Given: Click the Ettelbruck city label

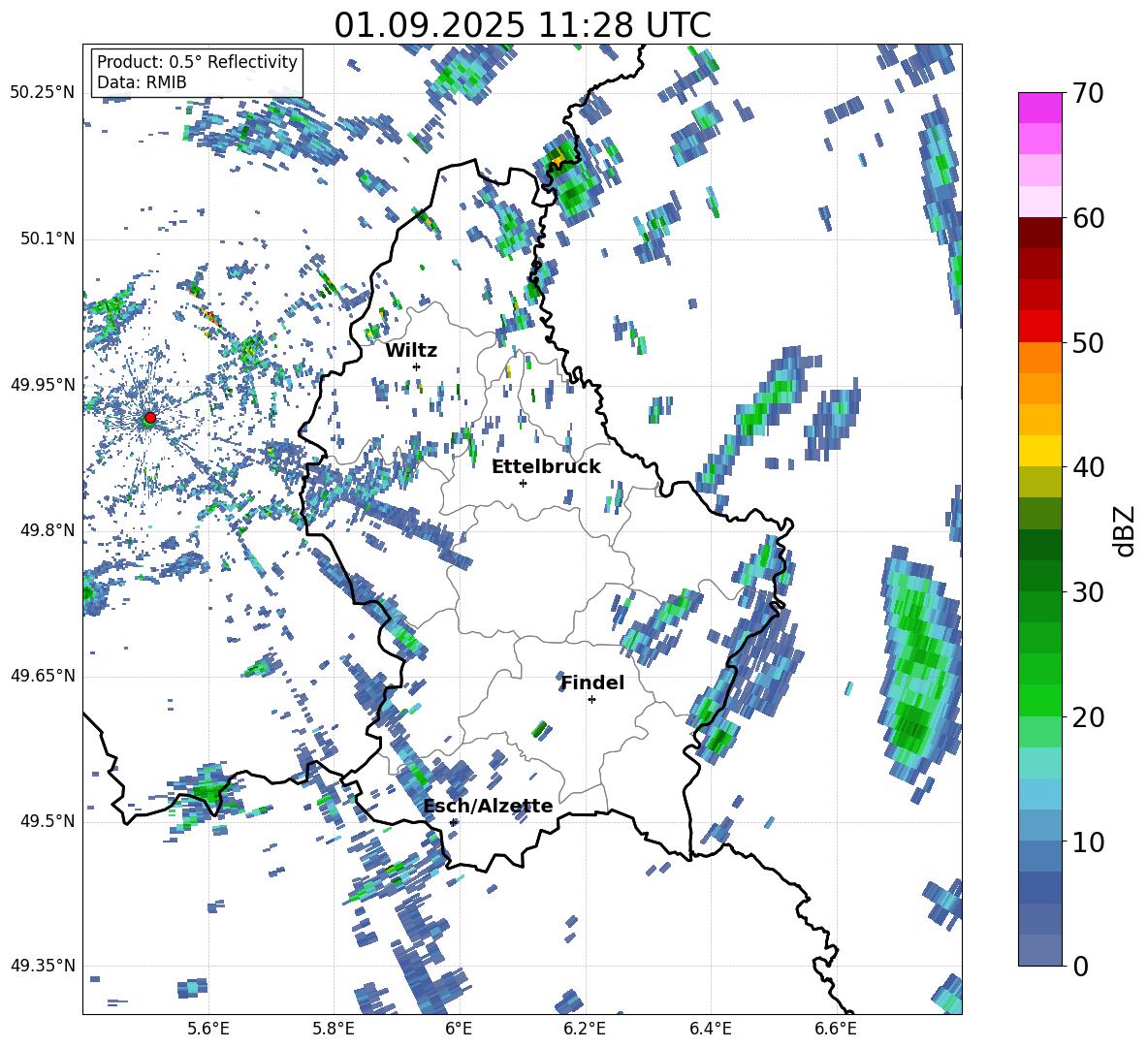Looking at the screenshot, I should pyautogui.click(x=546, y=467).
